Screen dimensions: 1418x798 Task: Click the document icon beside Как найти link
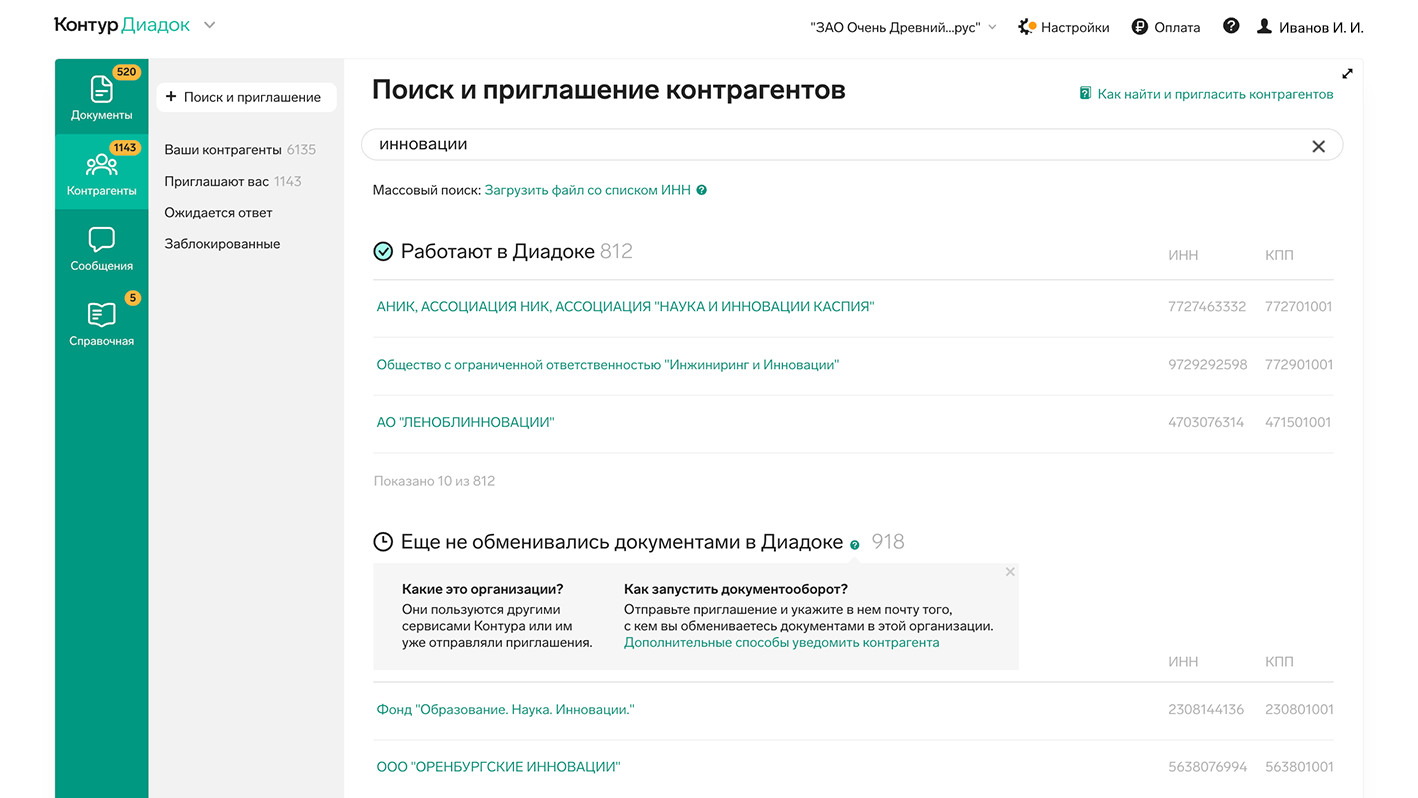tap(1085, 94)
